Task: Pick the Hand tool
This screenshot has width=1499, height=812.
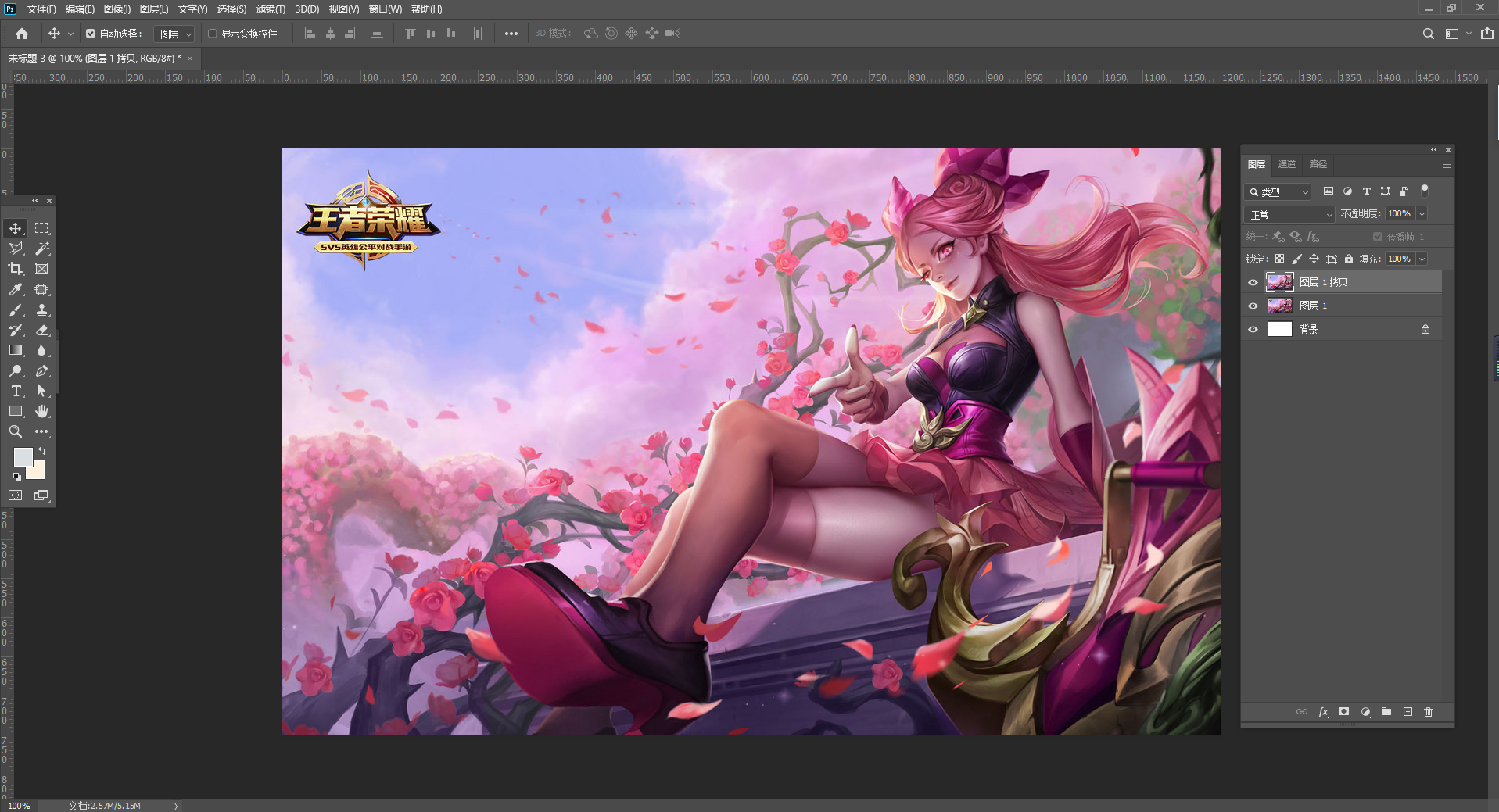Action: click(x=42, y=411)
